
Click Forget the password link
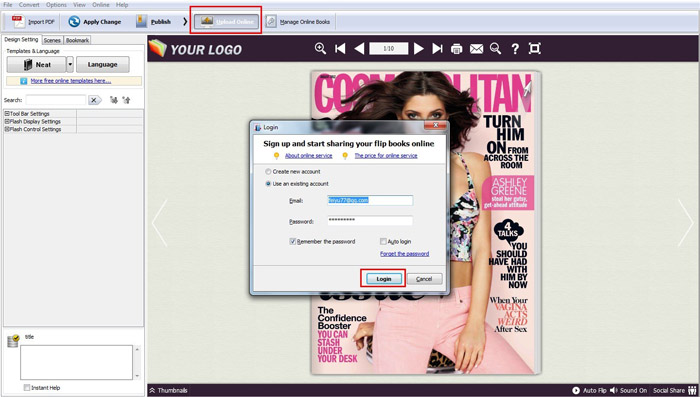coord(404,254)
